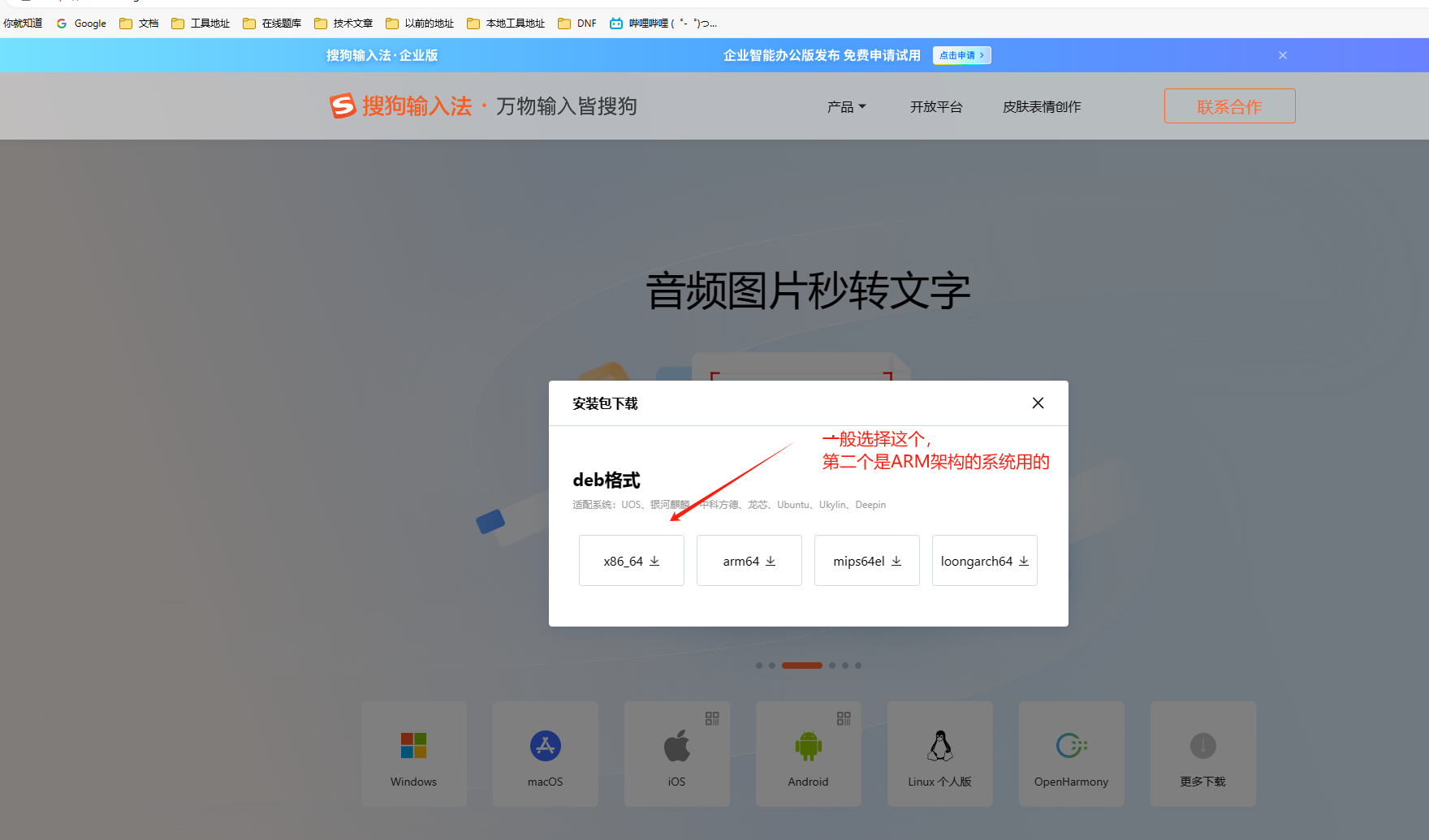Click the active orange carousel indicator
Viewport: 1429px width, 840px height.
802,666
